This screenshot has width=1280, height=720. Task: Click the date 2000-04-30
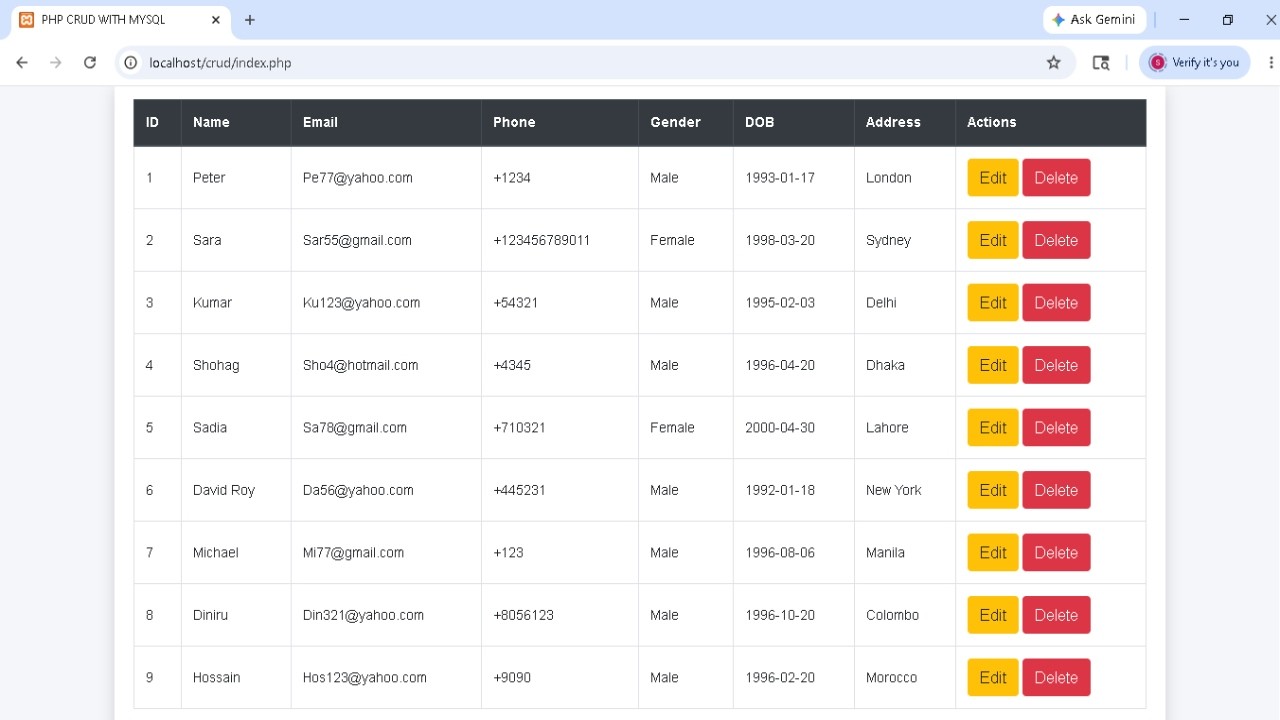click(780, 428)
